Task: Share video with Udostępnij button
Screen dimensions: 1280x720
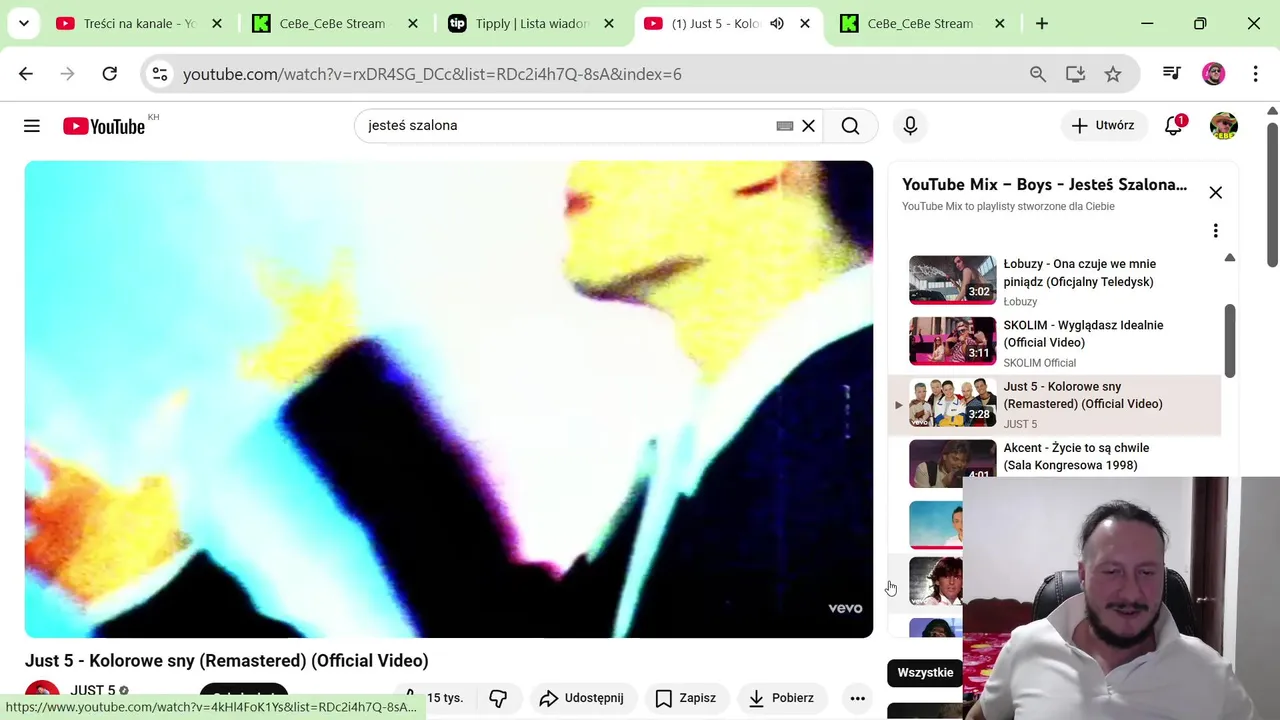Action: click(581, 698)
